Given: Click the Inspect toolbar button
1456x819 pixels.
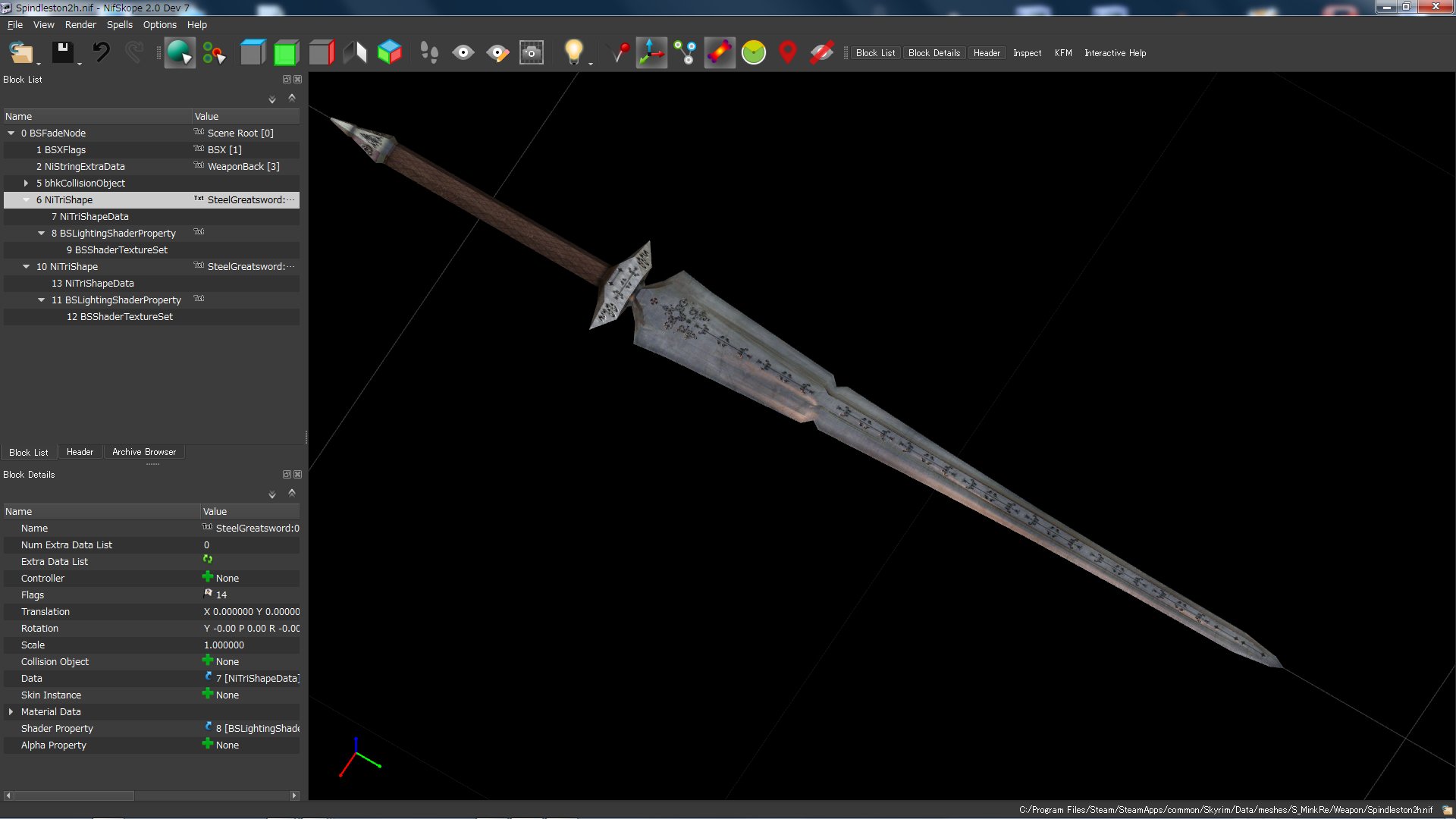Looking at the screenshot, I should pos(1027,53).
